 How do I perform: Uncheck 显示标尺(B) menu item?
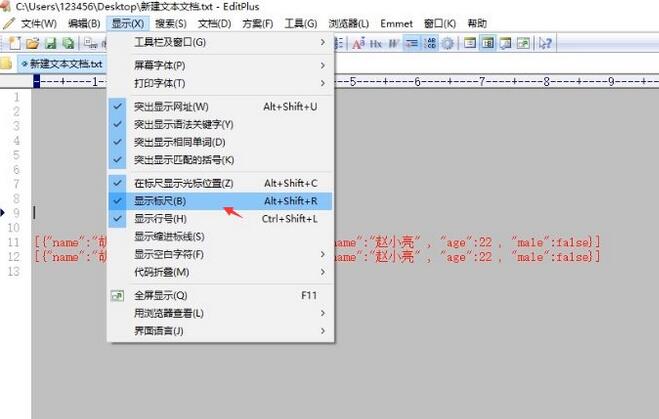(221, 201)
